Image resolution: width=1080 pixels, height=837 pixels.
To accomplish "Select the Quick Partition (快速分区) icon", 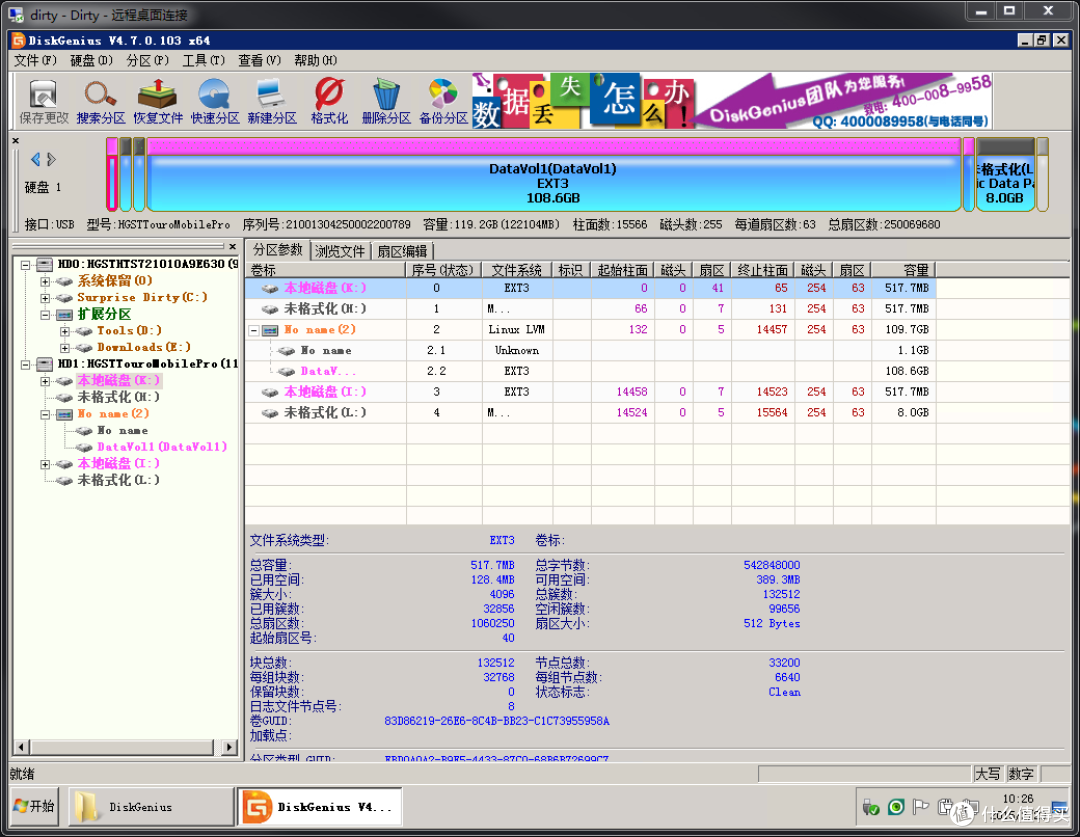I will pyautogui.click(x=215, y=101).
